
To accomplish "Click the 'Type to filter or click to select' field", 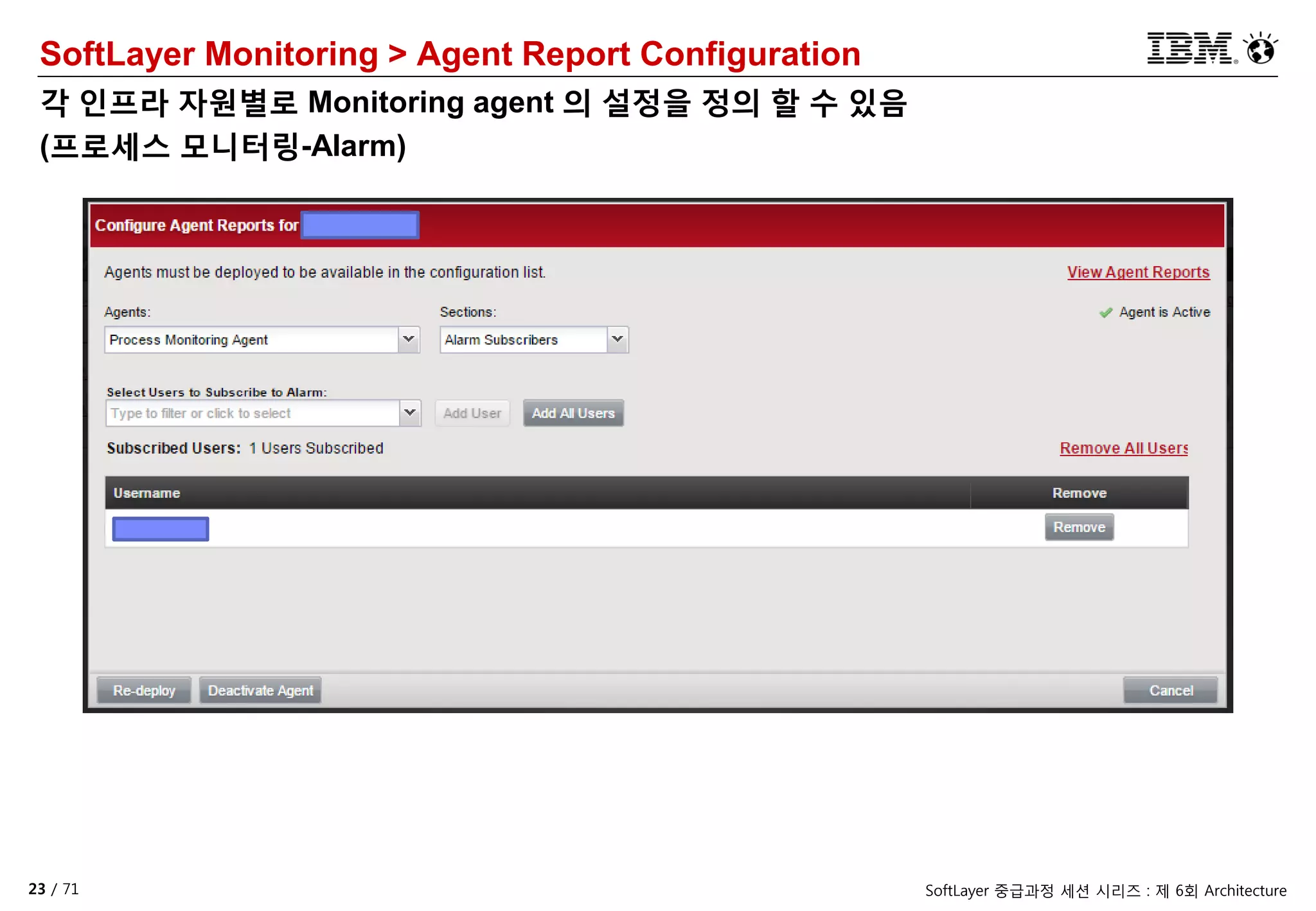I will tap(263, 413).
